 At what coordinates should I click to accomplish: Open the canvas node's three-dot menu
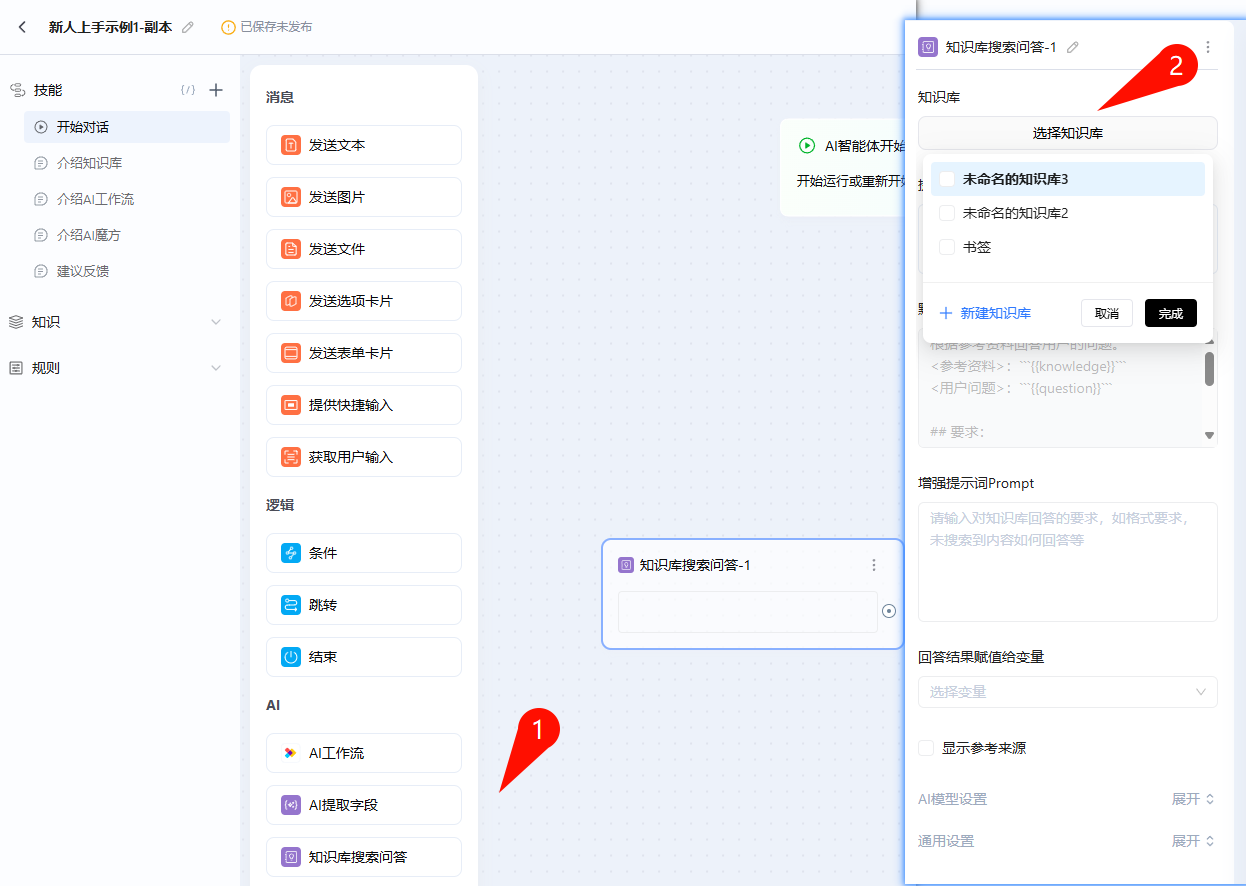(x=874, y=565)
